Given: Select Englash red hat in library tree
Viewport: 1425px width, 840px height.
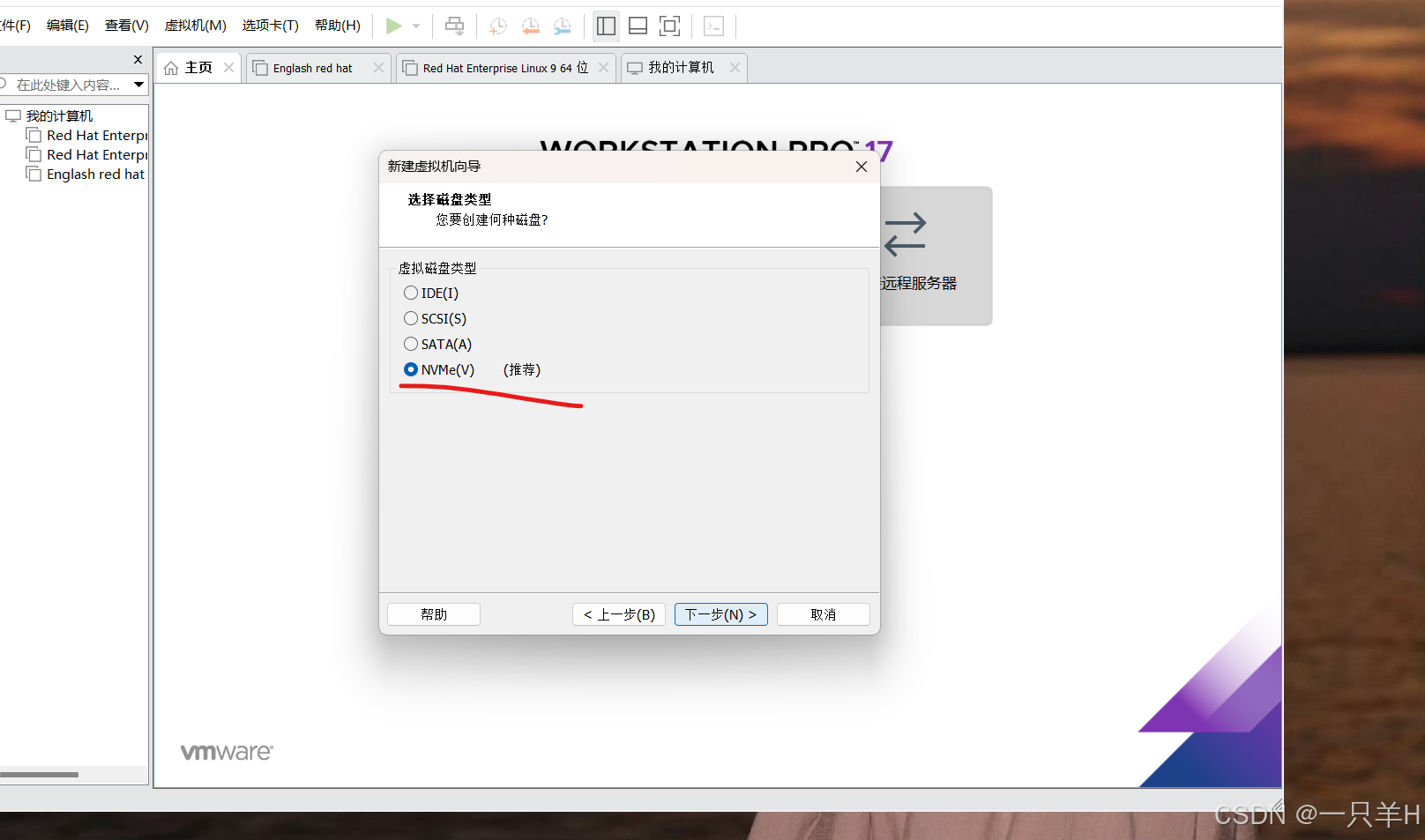Looking at the screenshot, I should (x=95, y=175).
